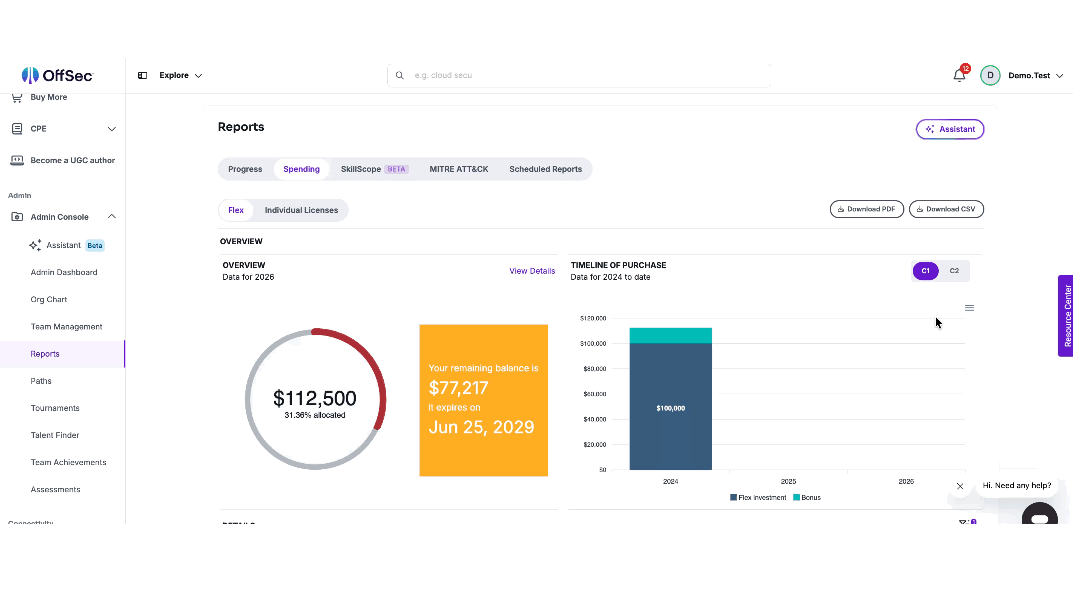Toggle the Flex investment legend entry
This screenshot has height=608, width=1080.
click(758, 498)
